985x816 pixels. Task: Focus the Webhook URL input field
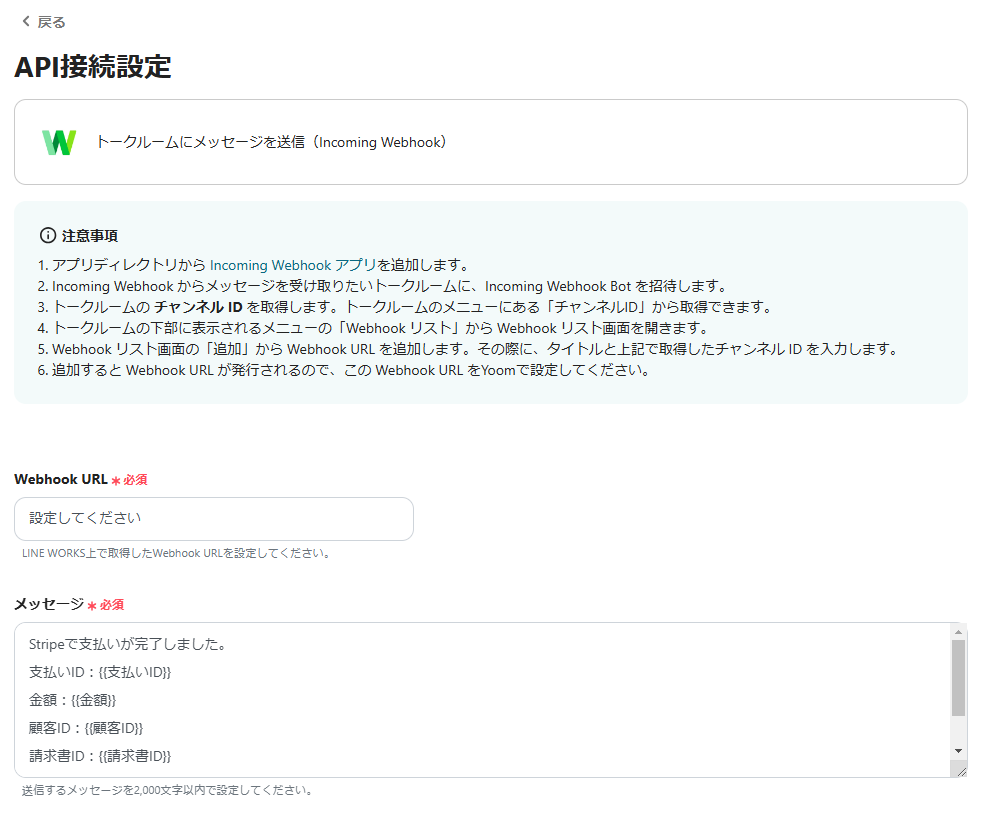click(x=213, y=519)
